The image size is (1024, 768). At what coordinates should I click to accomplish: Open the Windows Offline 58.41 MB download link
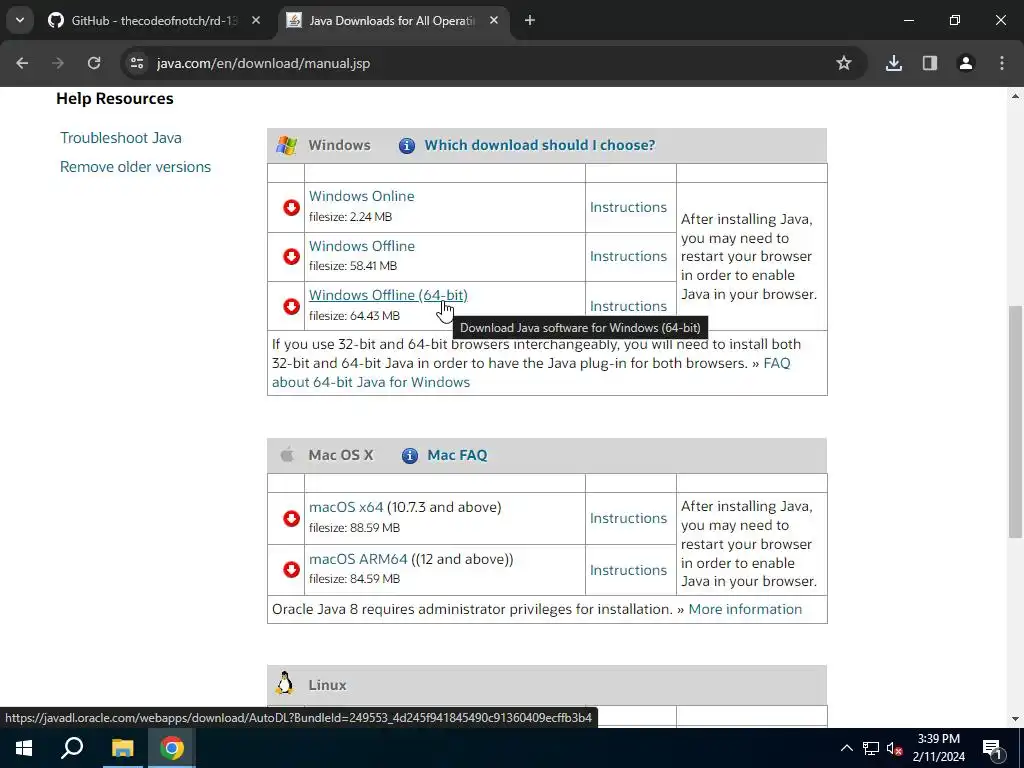362,246
